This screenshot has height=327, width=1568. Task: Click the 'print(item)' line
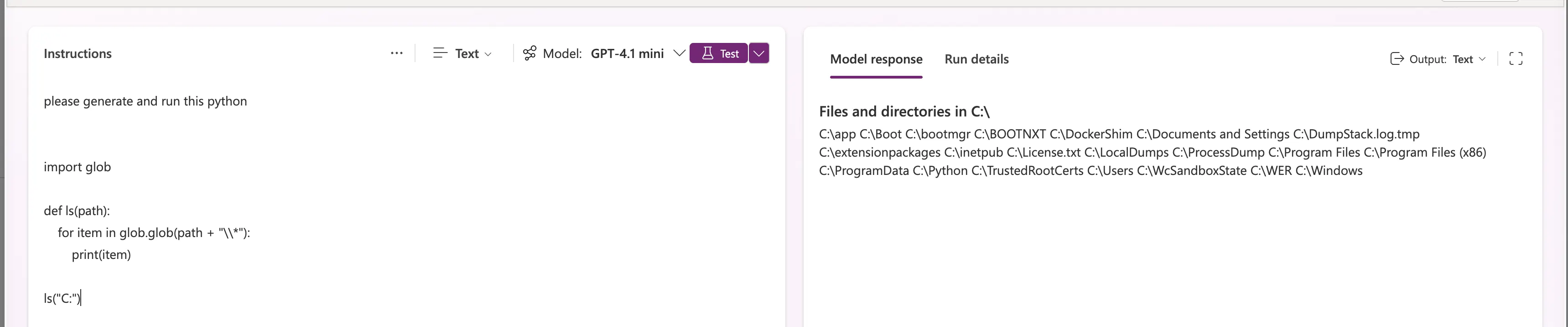click(101, 255)
